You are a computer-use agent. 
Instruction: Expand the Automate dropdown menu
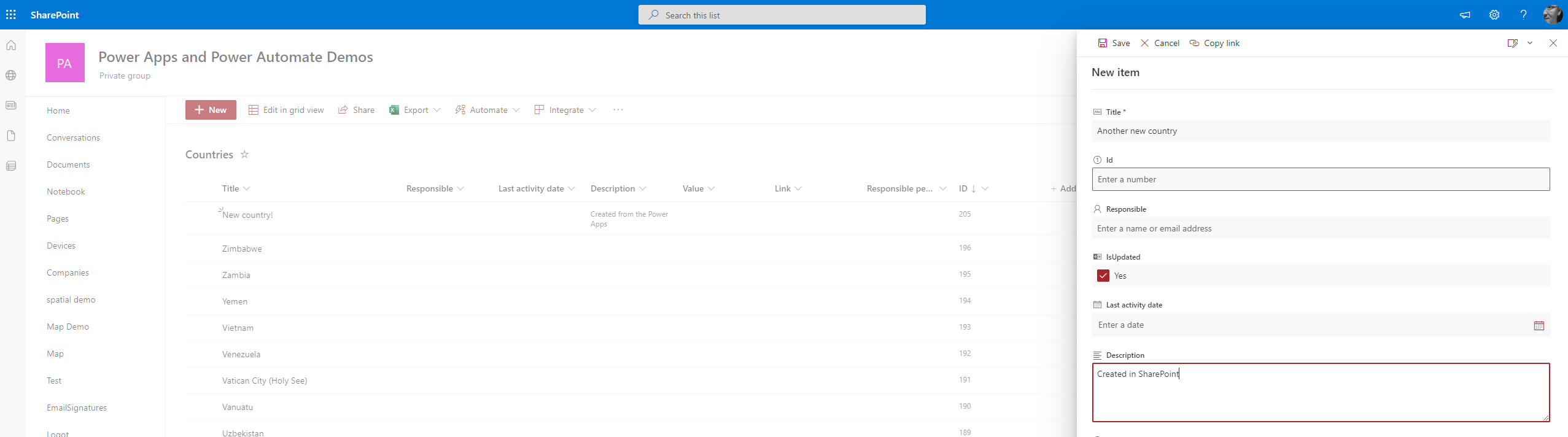pos(516,110)
